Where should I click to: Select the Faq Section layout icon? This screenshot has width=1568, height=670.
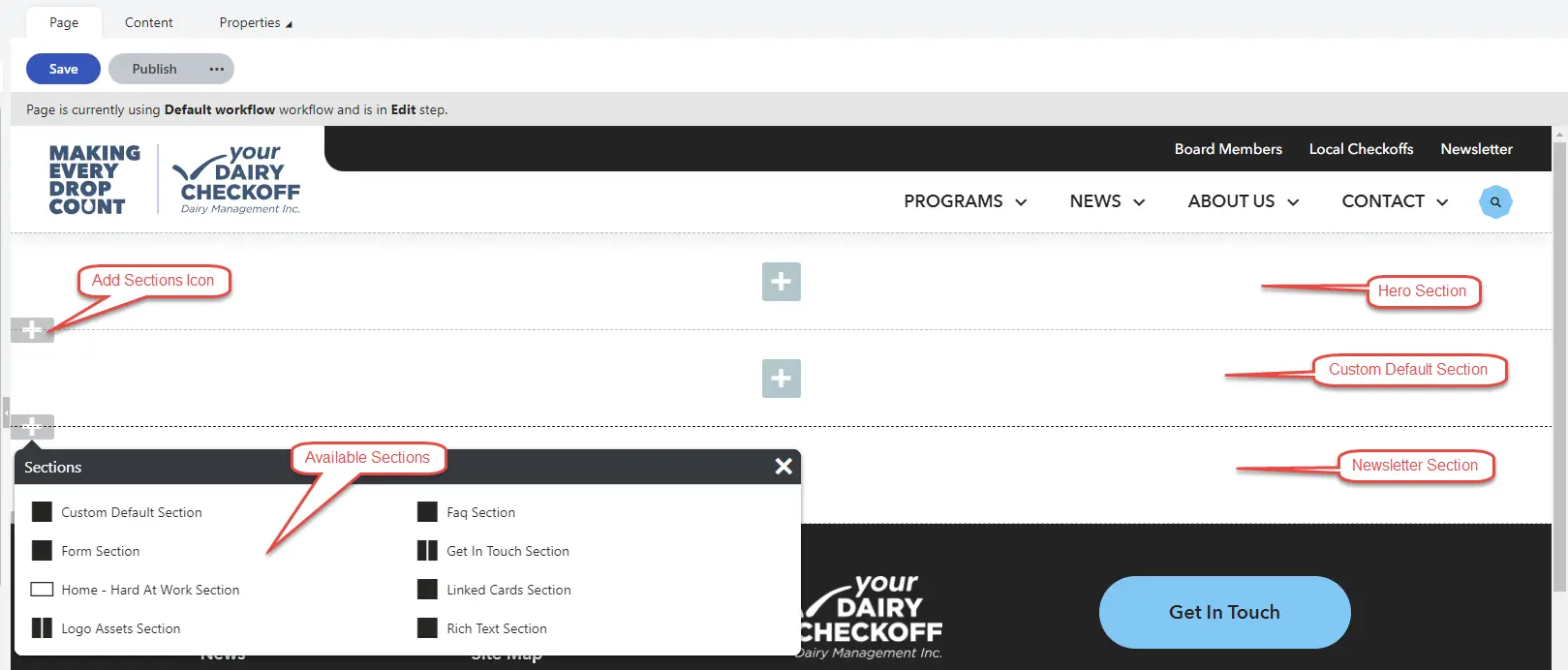coord(427,512)
